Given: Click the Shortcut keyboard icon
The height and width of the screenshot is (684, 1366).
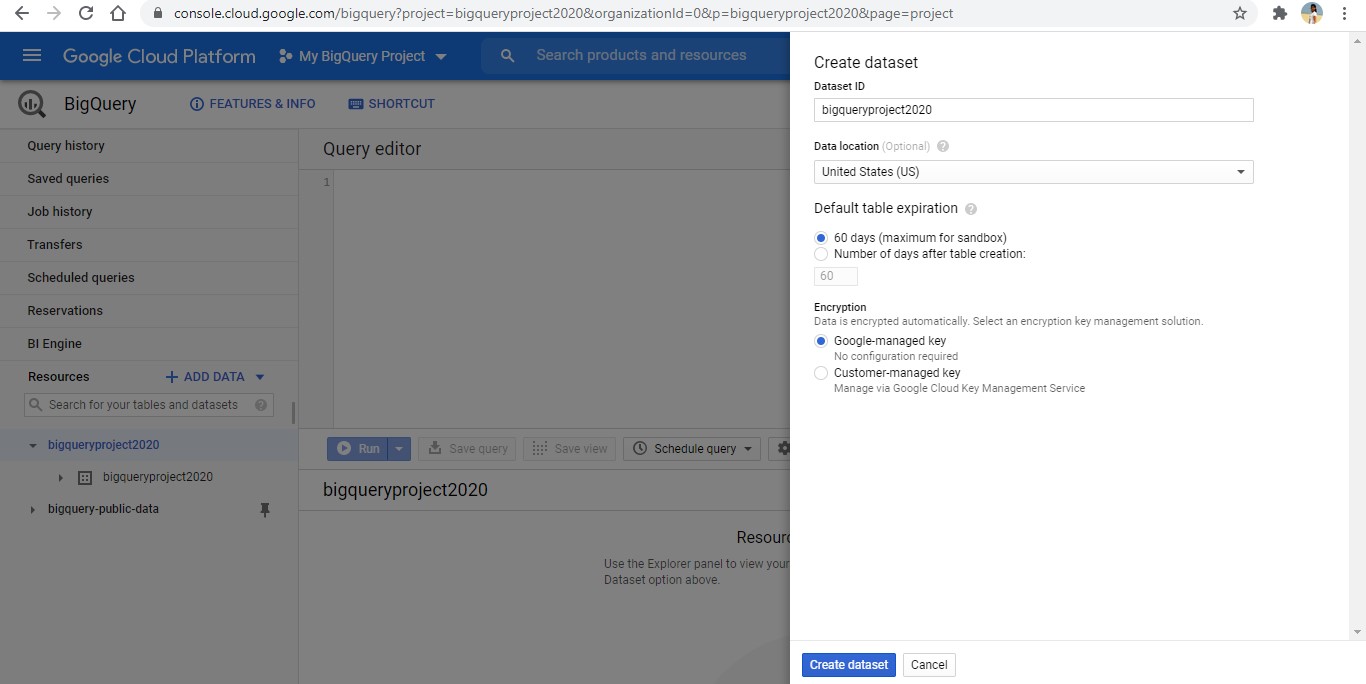Looking at the screenshot, I should click(x=355, y=104).
